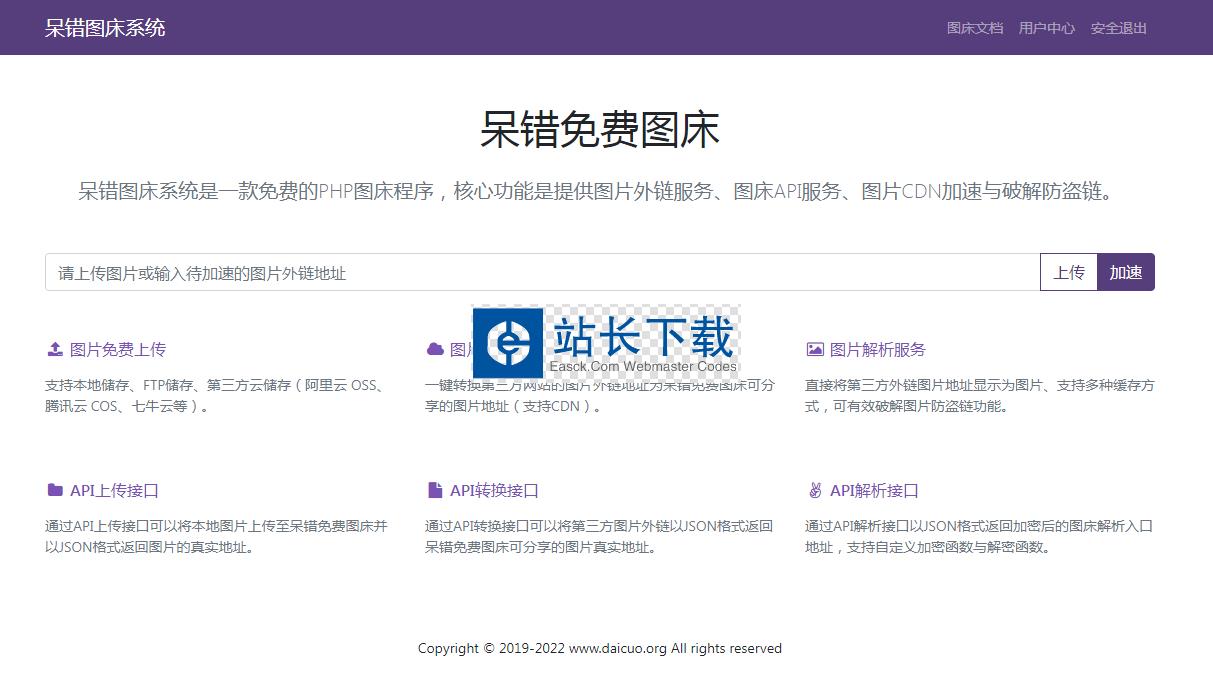The height and width of the screenshot is (686, 1213).
Task: Select the API转换接口 heading text
Action: (x=494, y=490)
